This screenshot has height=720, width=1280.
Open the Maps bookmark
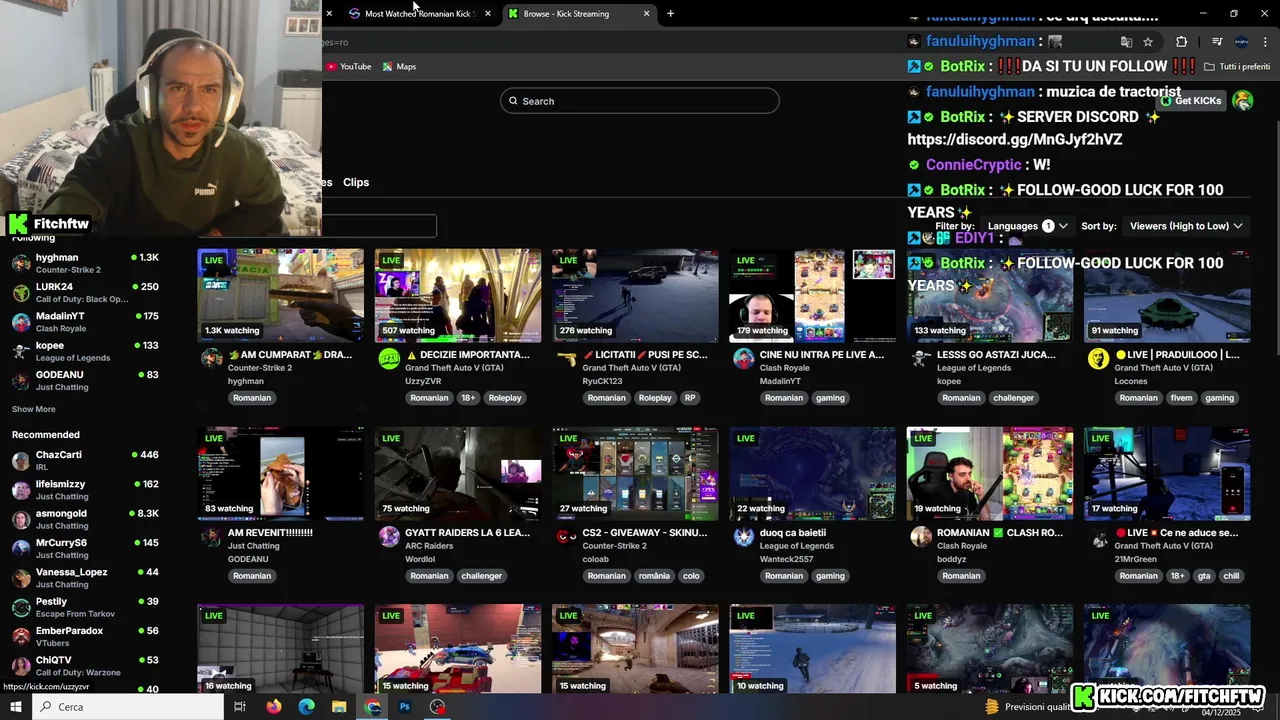[x=399, y=67]
